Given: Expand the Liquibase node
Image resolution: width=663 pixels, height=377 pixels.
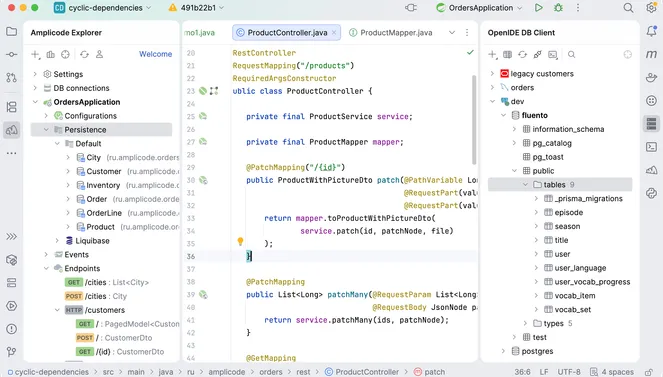Looking at the screenshot, I should point(57,240).
